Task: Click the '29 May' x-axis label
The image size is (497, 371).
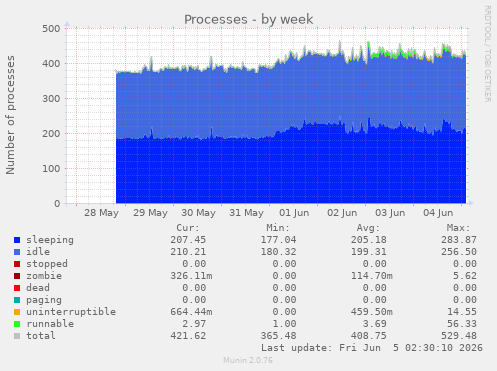Action: pos(150,213)
